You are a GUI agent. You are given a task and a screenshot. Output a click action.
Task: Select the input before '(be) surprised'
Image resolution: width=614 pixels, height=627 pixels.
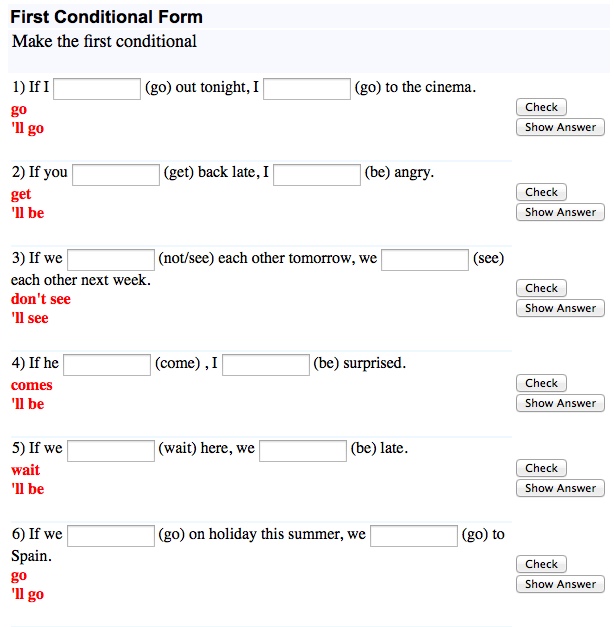(x=266, y=365)
